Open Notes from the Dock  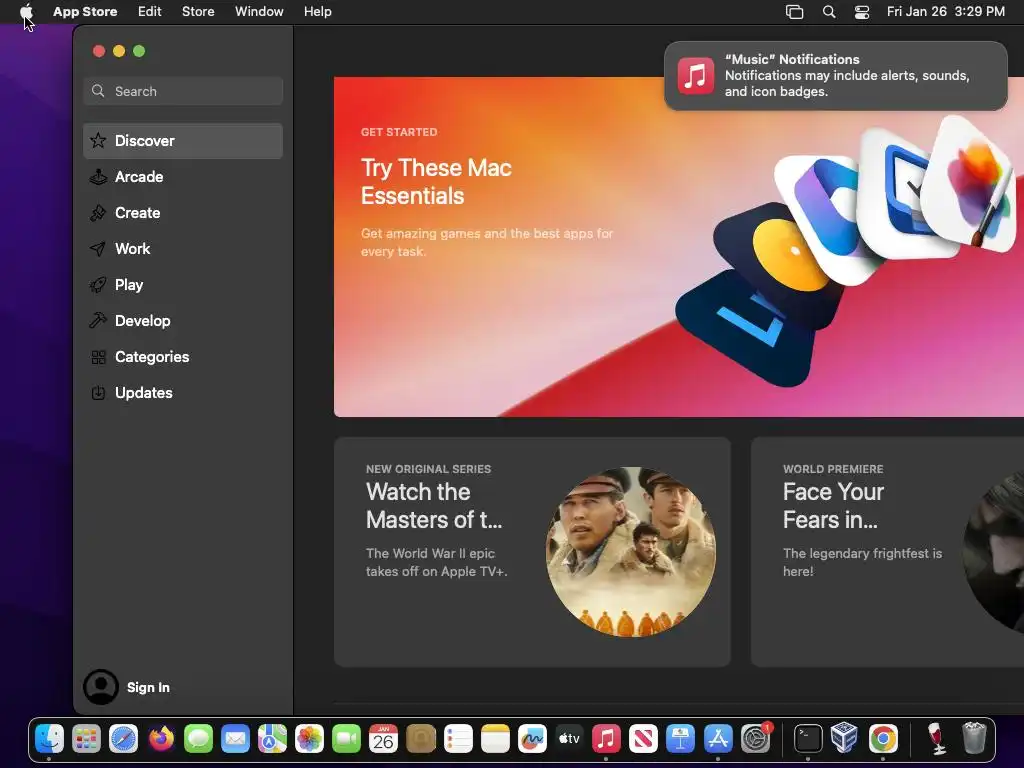pos(495,739)
